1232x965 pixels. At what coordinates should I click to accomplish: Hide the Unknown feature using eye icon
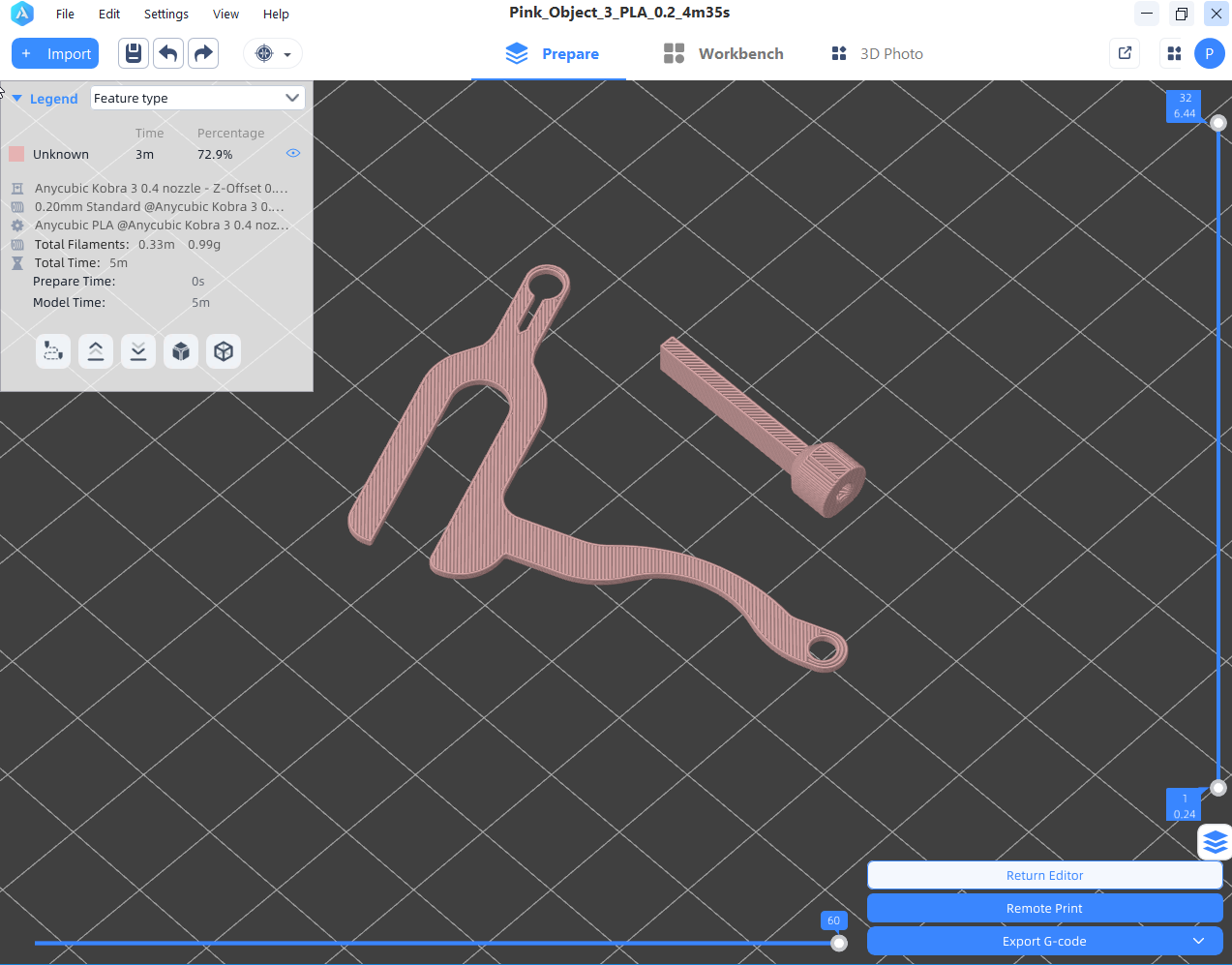293,154
